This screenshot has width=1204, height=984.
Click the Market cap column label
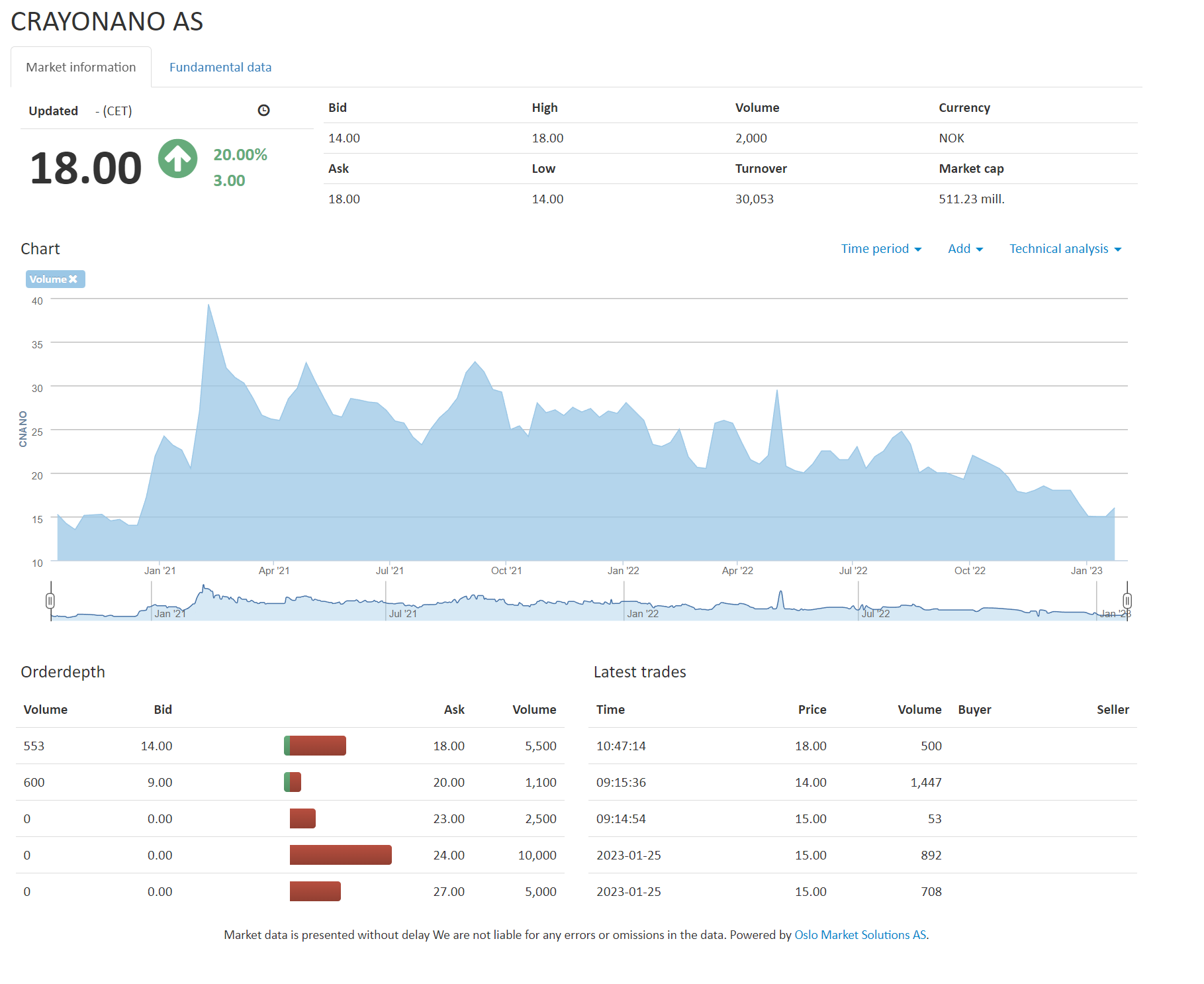pyautogui.click(x=971, y=168)
